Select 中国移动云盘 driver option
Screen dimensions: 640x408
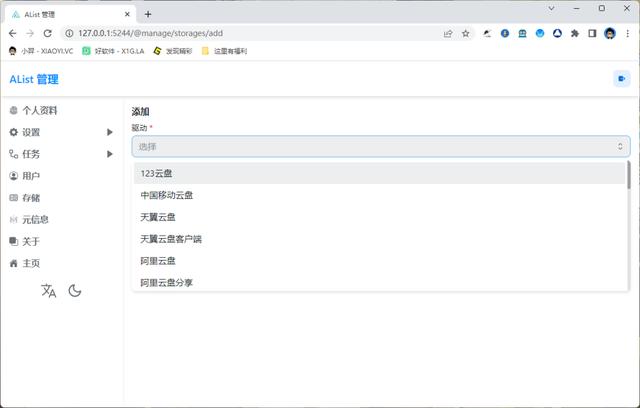pos(380,195)
